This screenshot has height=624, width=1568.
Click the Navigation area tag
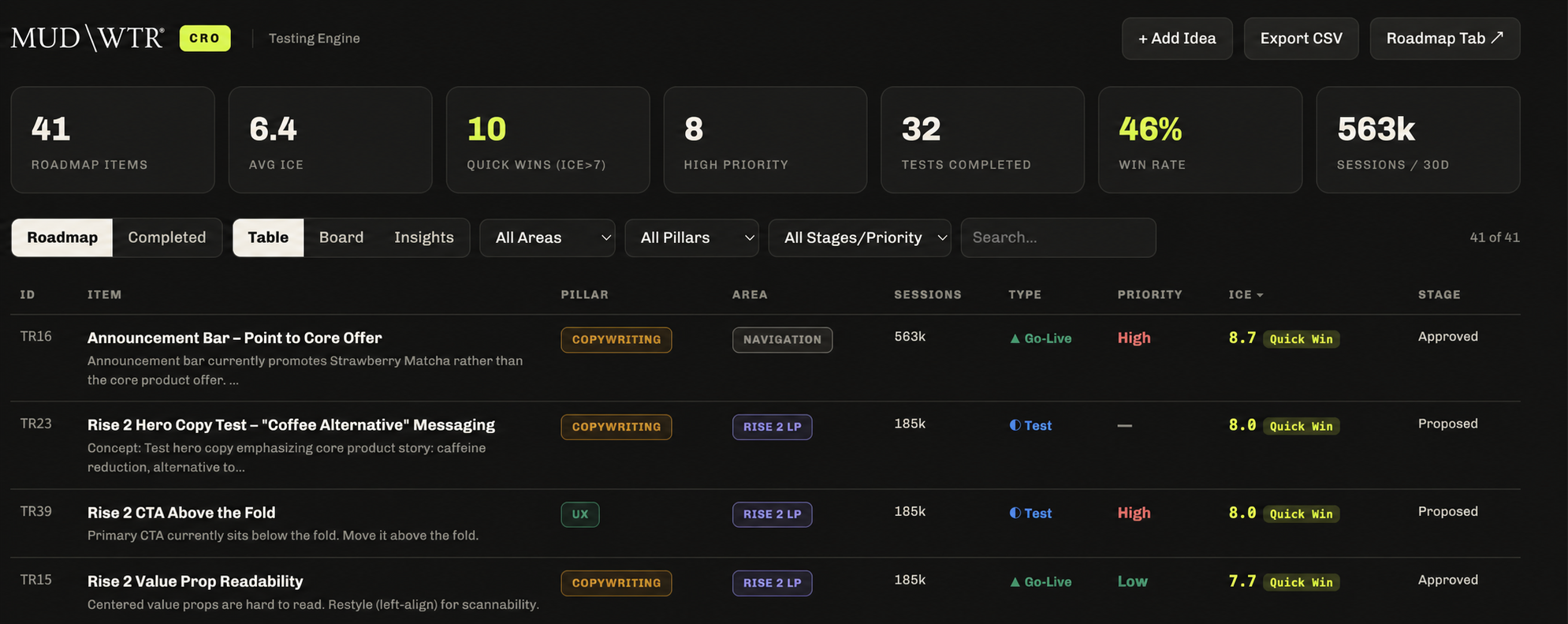(782, 340)
